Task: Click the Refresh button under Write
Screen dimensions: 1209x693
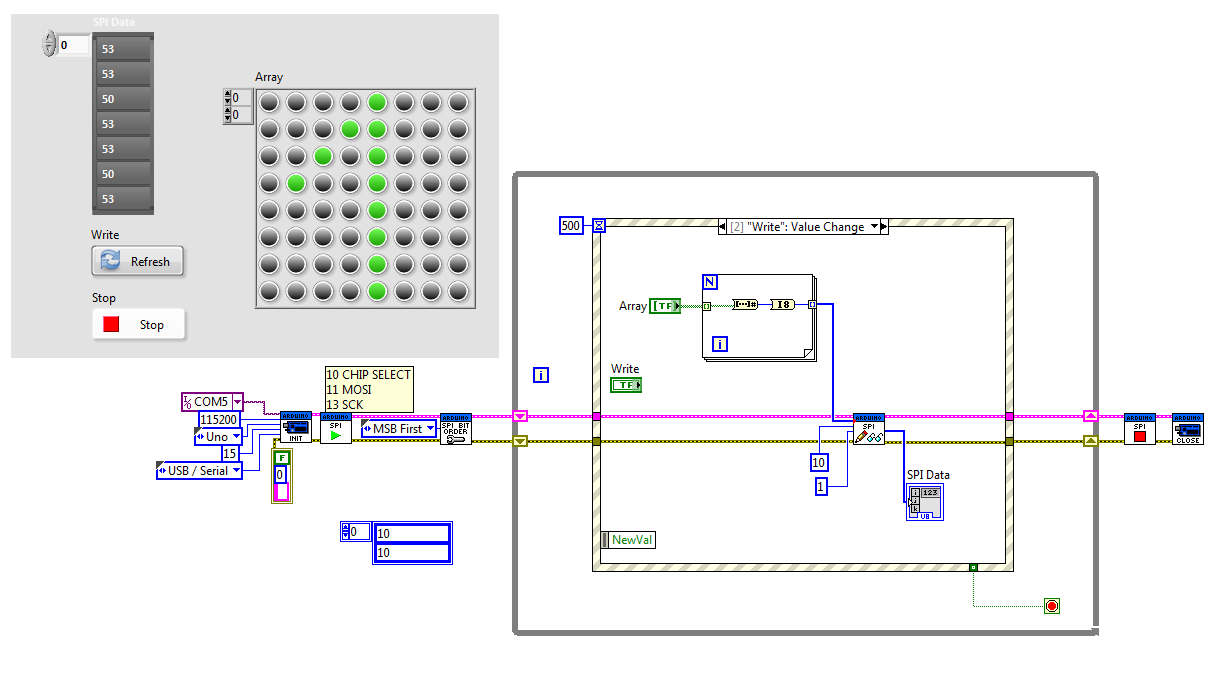Action: point(138,261)
